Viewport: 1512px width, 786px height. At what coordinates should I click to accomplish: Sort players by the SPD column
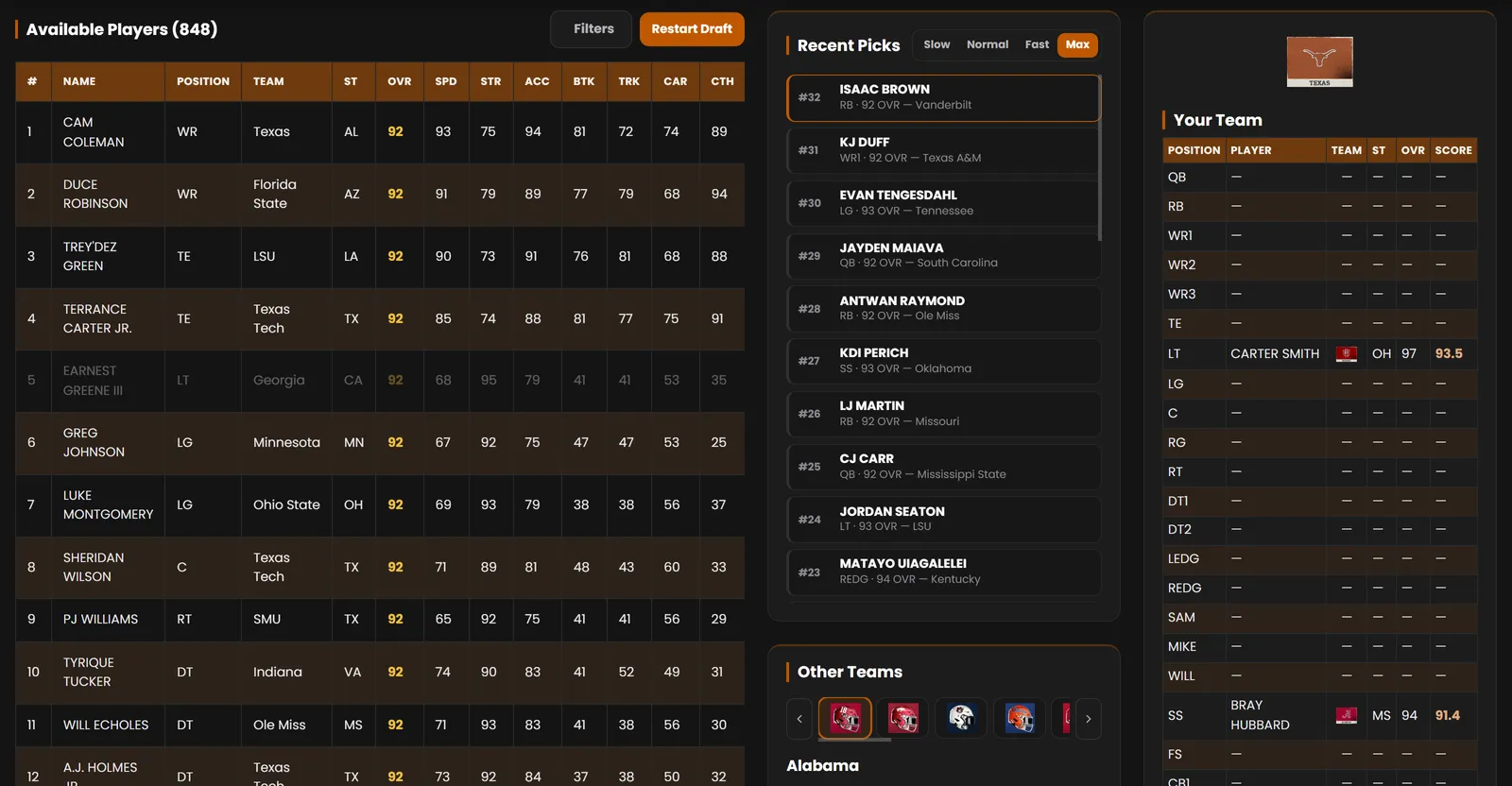[x=446, y=81]
